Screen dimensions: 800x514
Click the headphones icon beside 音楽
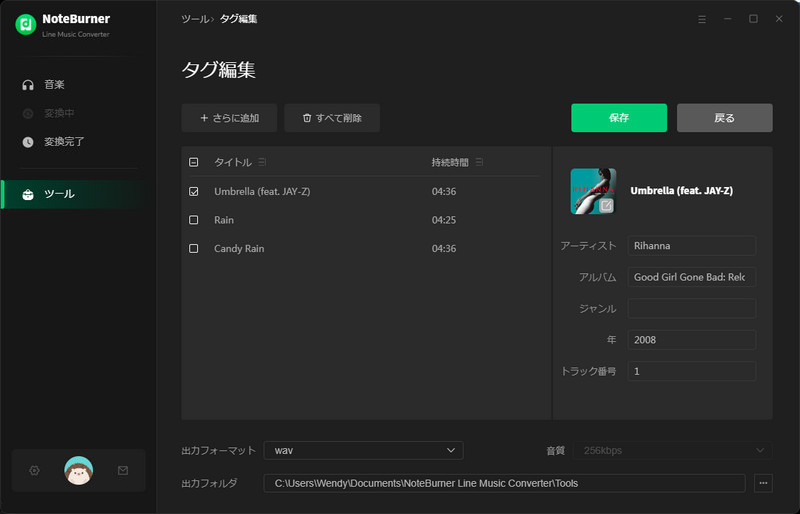click(x=28, y=85)
